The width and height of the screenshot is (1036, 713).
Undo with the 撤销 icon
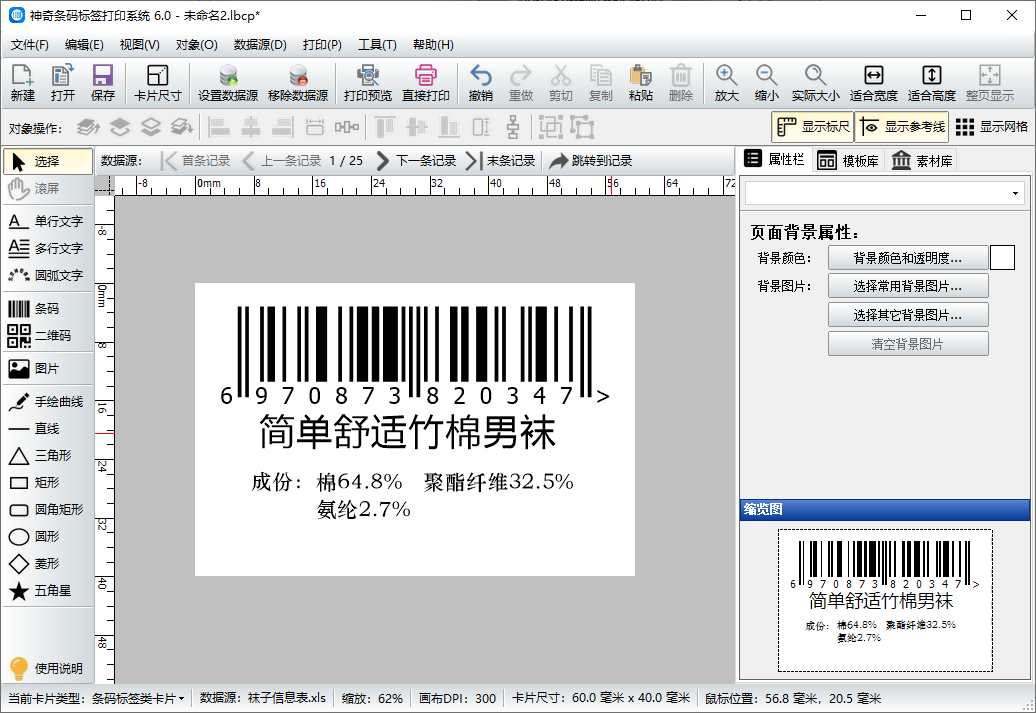(480, 83)
